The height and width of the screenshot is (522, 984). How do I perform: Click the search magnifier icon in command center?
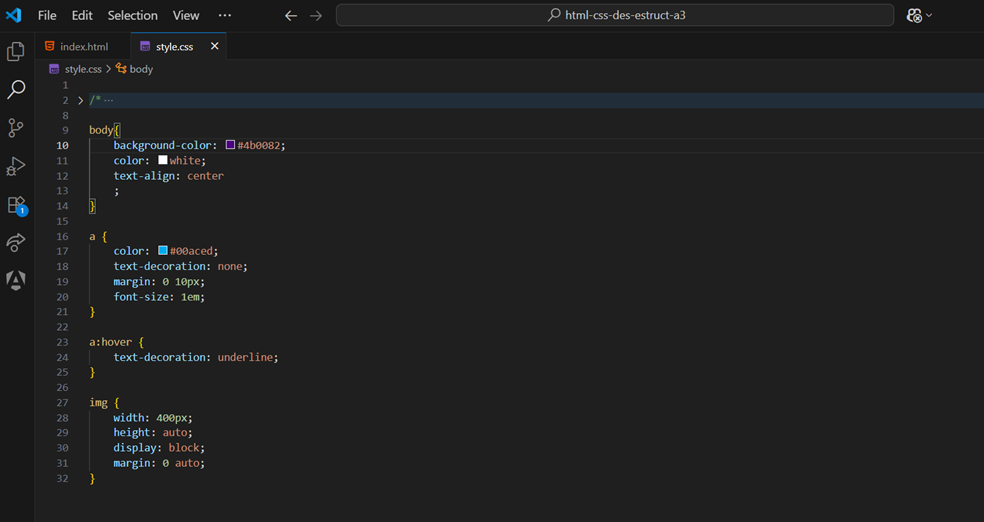pos(554,14)
